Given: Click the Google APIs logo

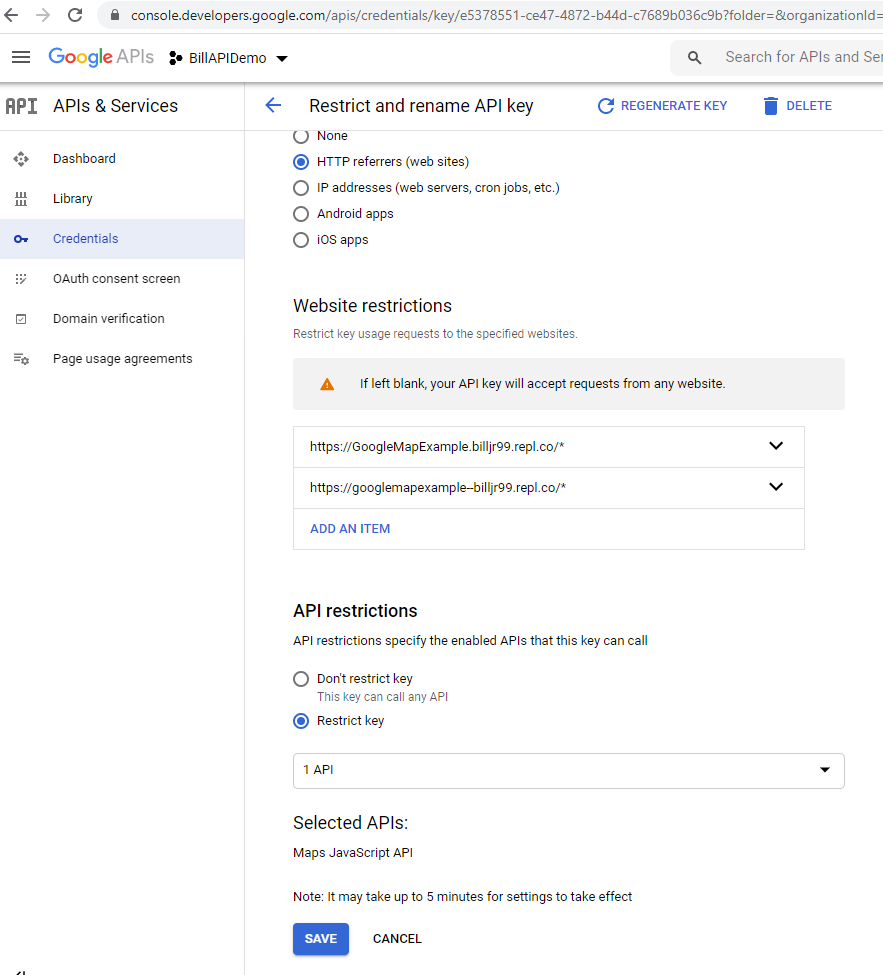Looking at the screenshot, I should pos(101,57).
